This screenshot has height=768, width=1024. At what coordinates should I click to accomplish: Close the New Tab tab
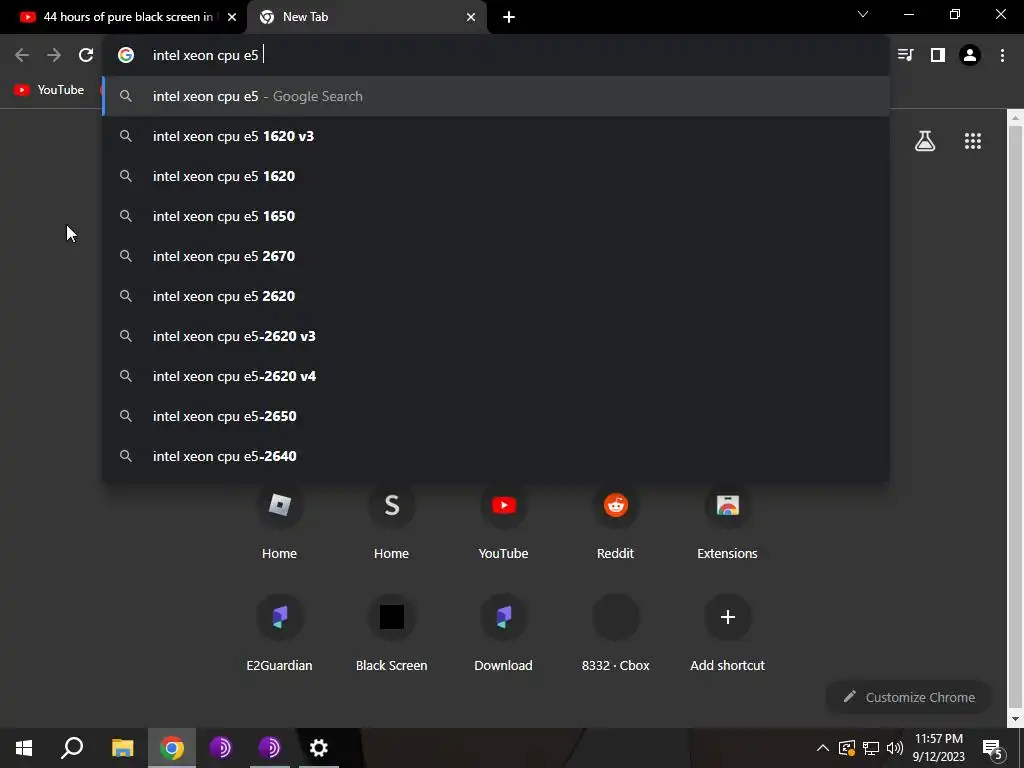[471, 18]
